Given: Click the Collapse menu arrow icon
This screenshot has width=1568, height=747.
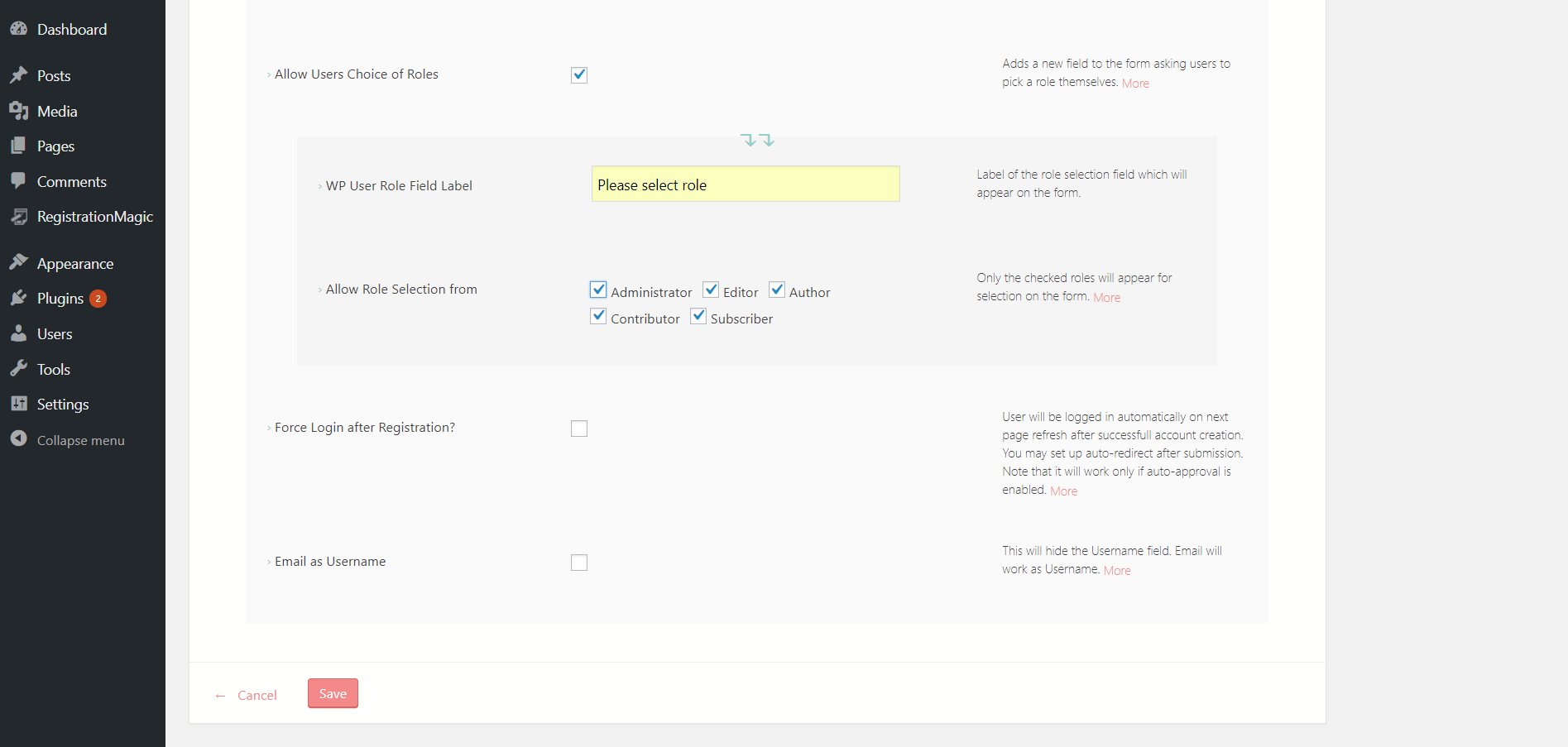Looking at the screenshot, I should pos(18,439).
